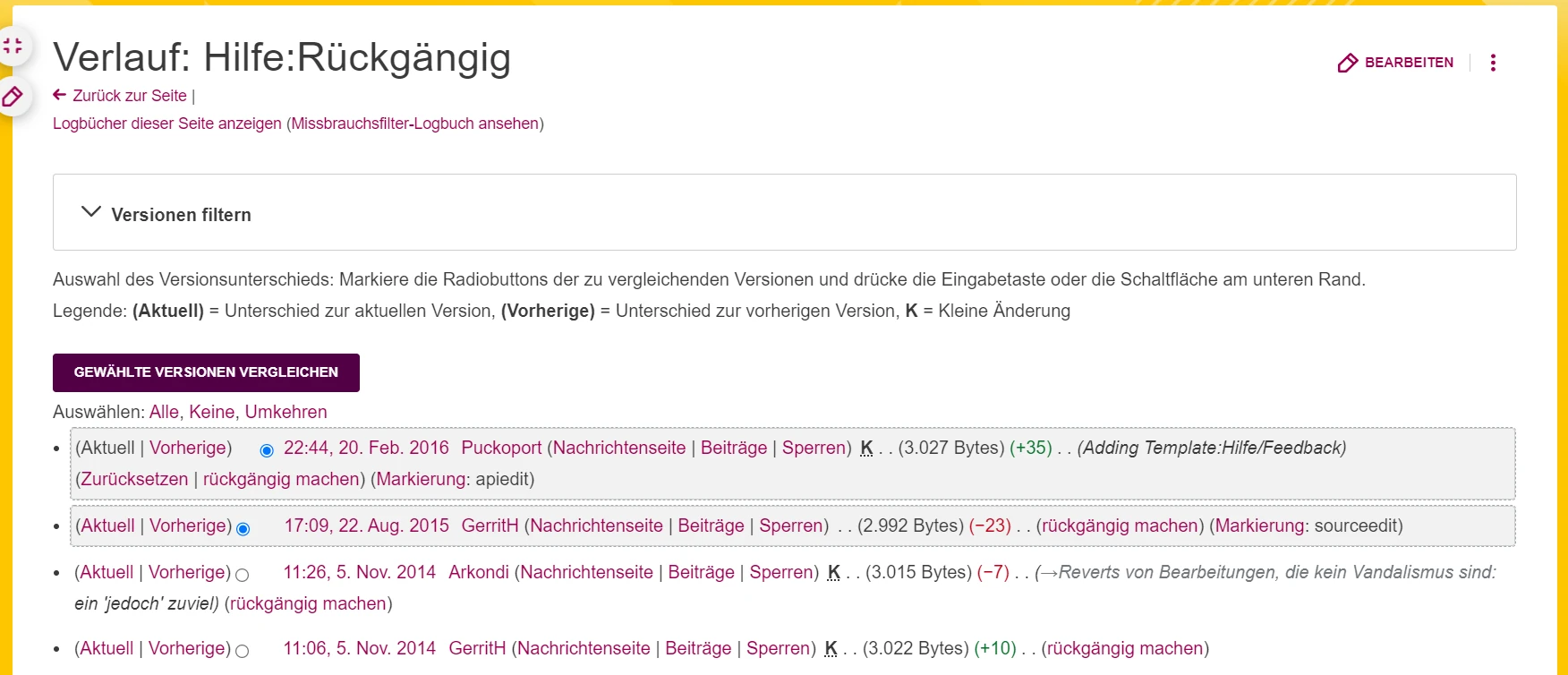Select the radio button for 22:44, 20. Feb. 2016
The image size is (1568, 675).
(267, 450)
